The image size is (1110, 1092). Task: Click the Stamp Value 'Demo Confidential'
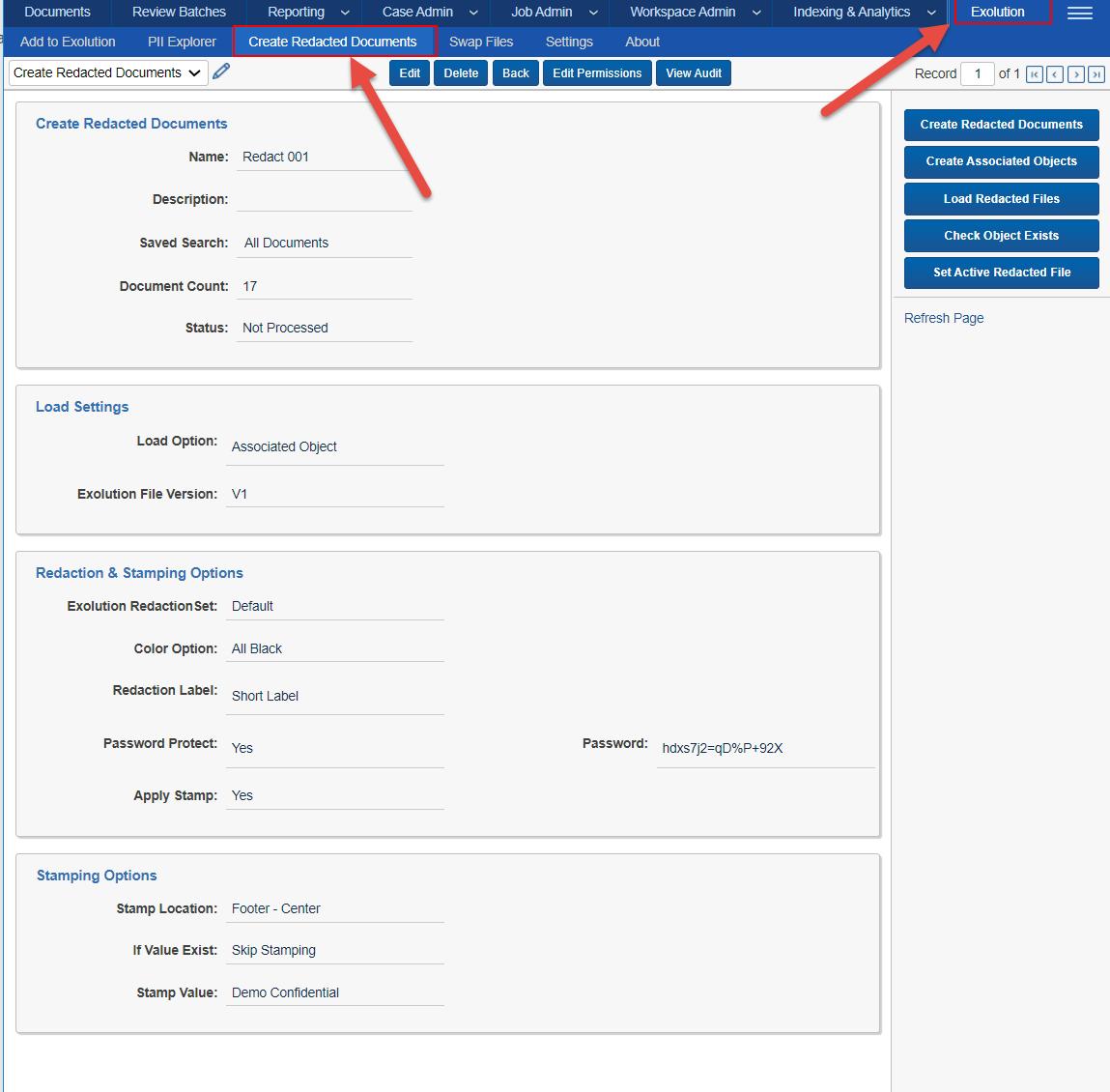coord(285,992)
